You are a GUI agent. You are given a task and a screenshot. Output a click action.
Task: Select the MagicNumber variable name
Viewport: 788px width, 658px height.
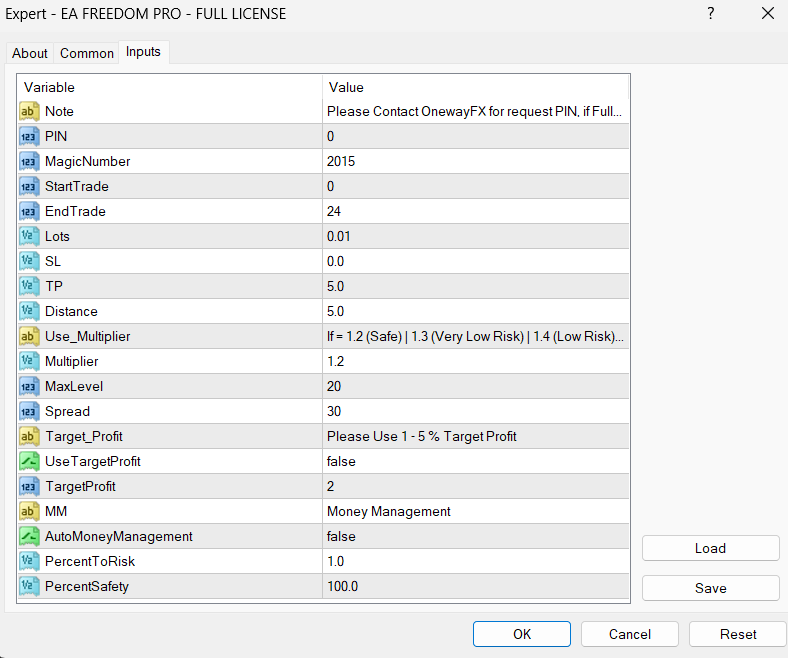coord(87,161)
